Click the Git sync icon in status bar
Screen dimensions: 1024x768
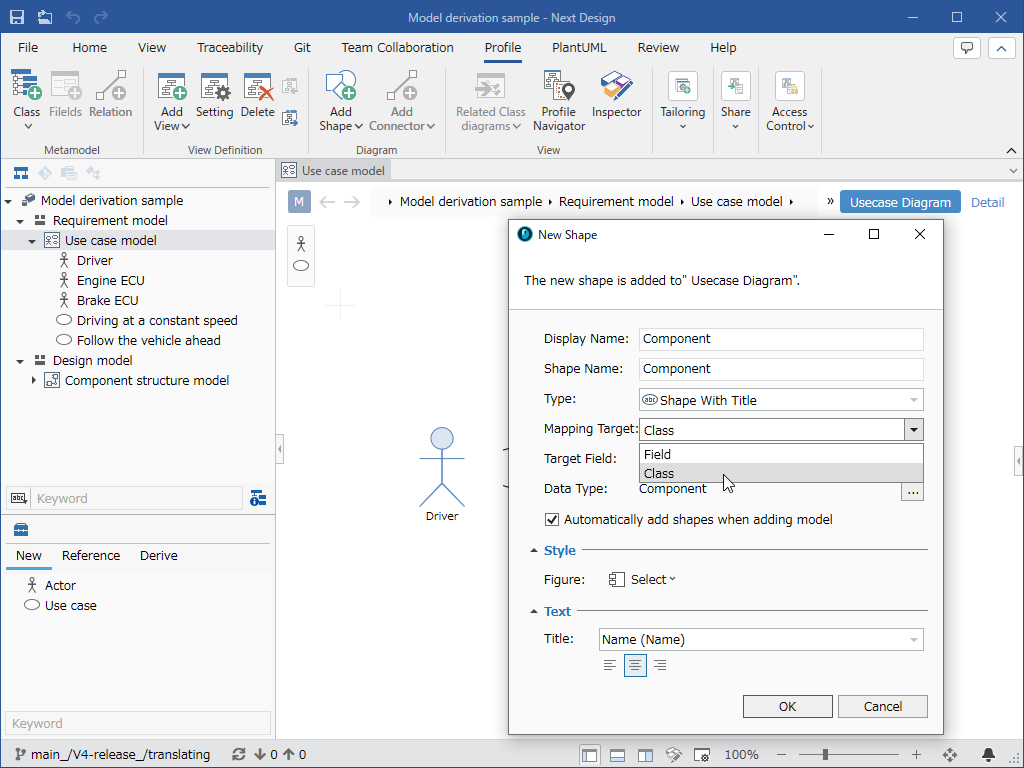point(238,754)
